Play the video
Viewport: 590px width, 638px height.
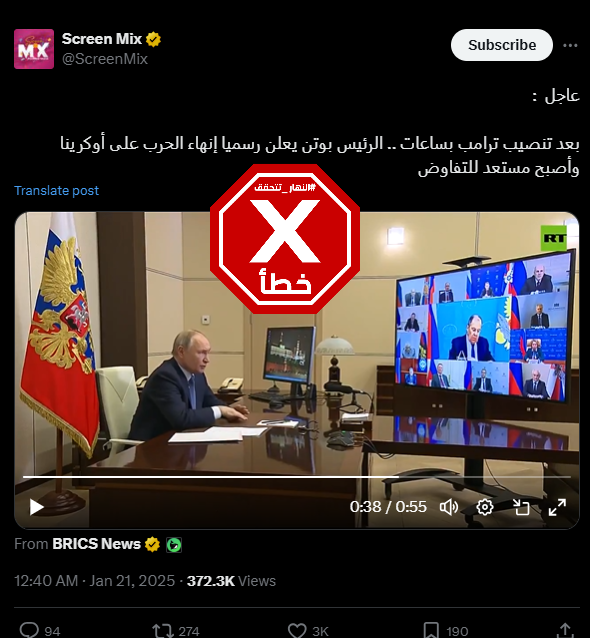[x=37, y=507]
